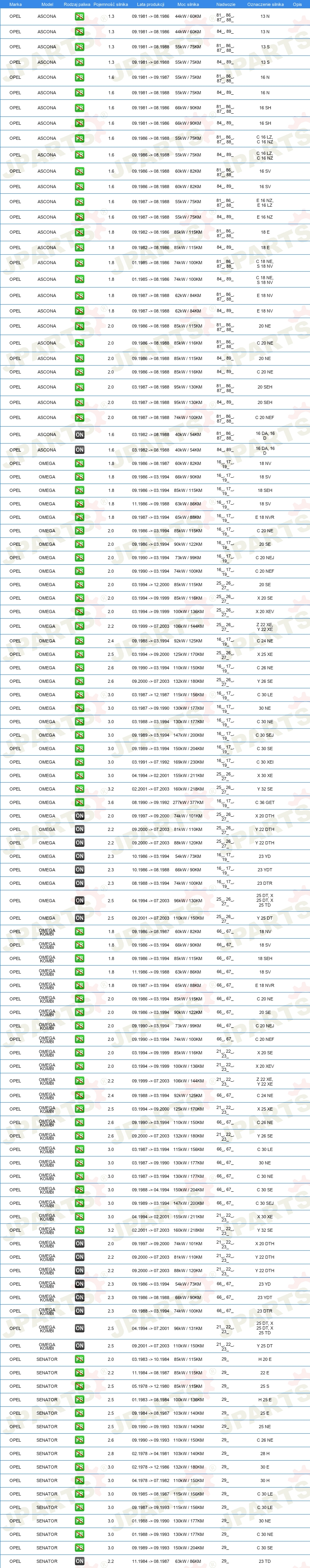The image size is (310, 1568).
Task: Click the petrol icon in Omega C 36 GET row
Action: pyautogui.click(x=80, y=802)
